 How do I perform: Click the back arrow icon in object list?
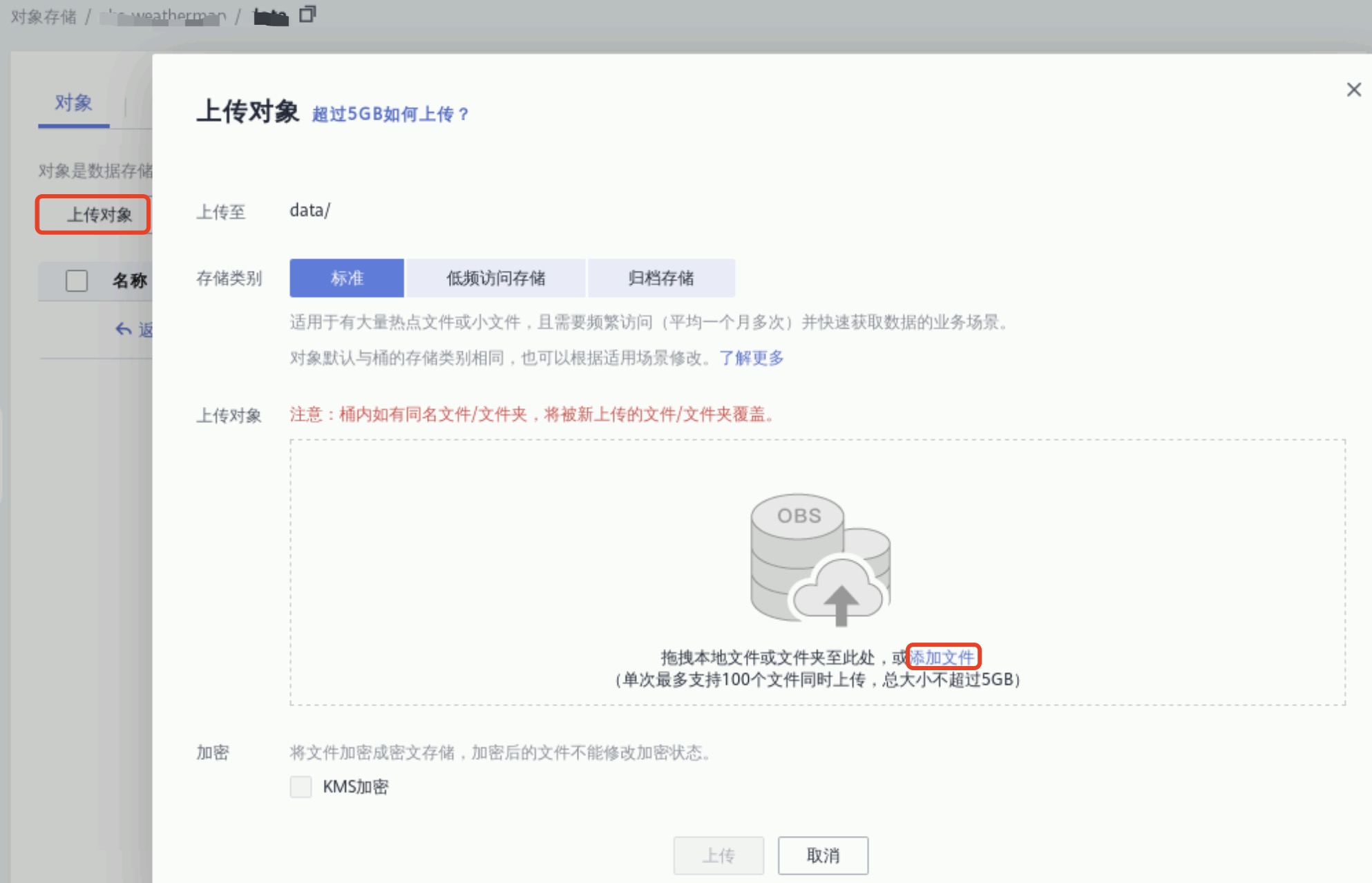(x=124, y=330)
